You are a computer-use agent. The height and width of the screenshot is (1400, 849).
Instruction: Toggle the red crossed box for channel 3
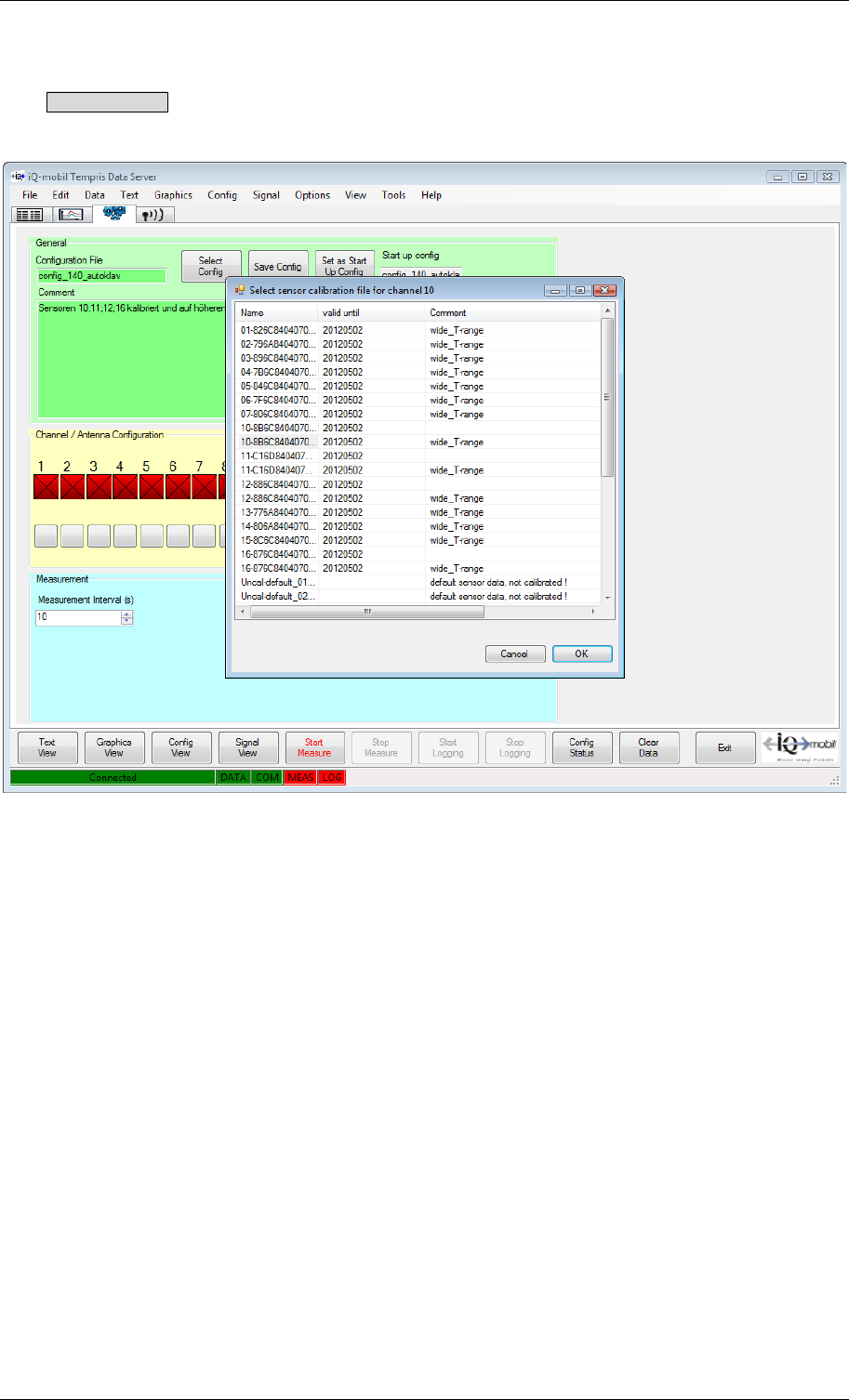[99, 487]
